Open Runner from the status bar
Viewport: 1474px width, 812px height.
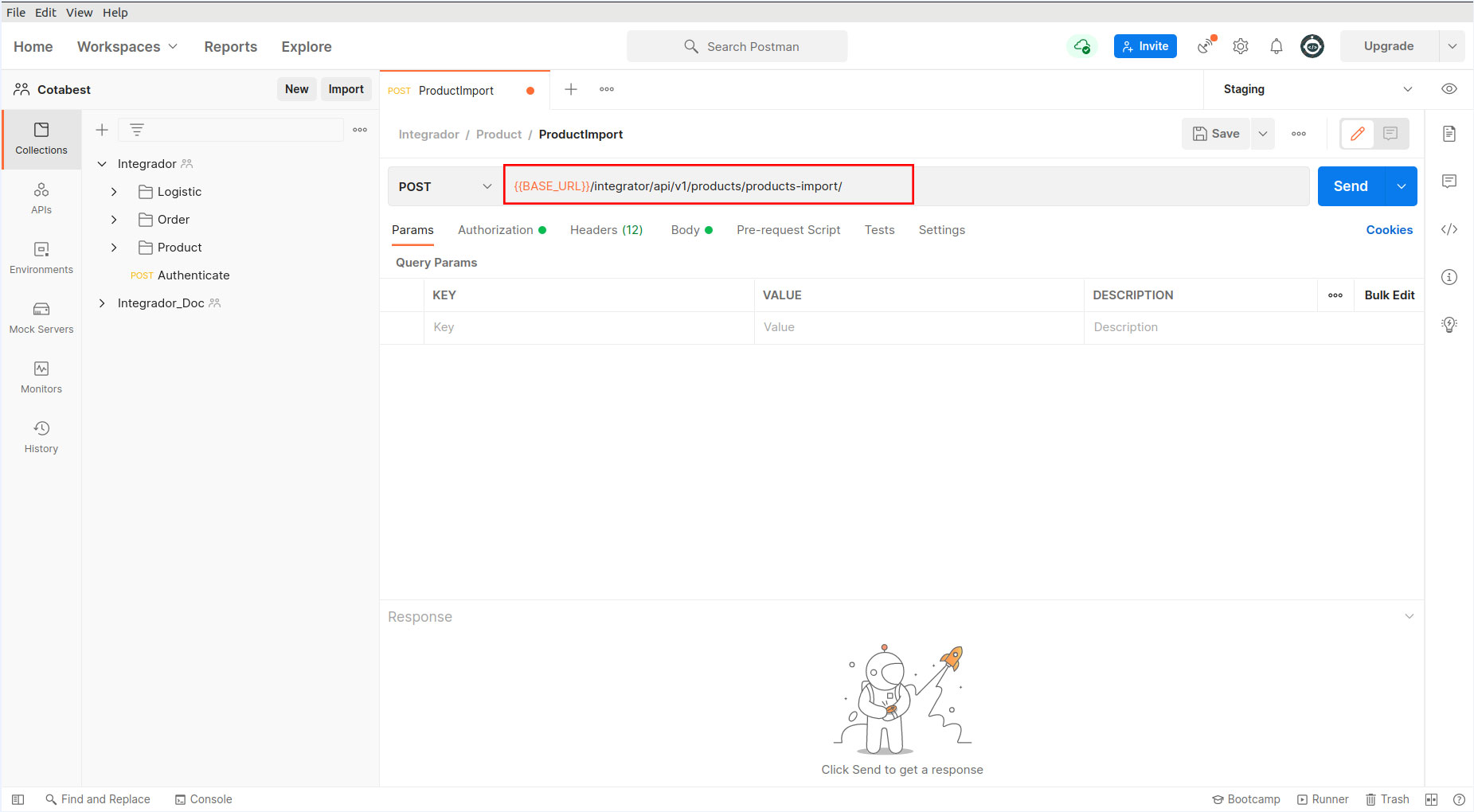tap(1323, 799)
